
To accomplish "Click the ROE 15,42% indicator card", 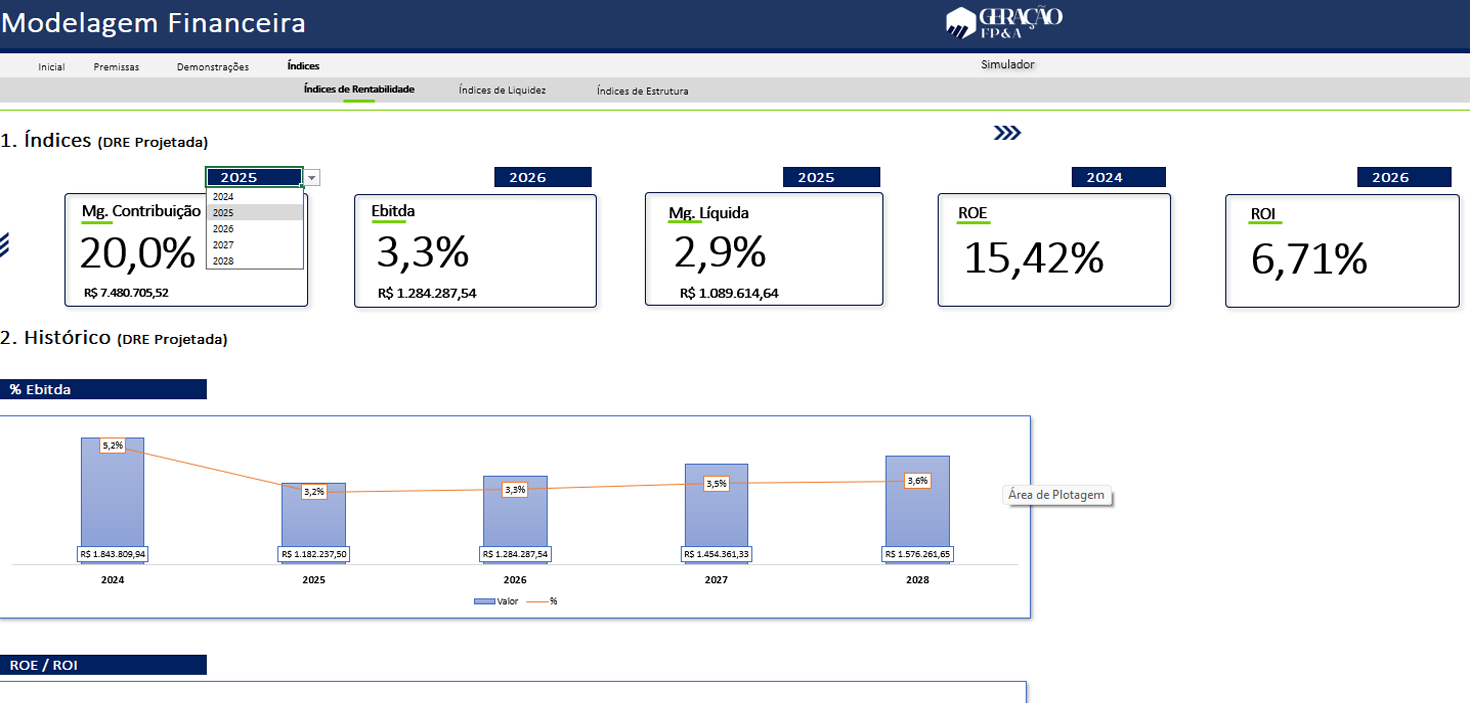I will (1053, 250).
